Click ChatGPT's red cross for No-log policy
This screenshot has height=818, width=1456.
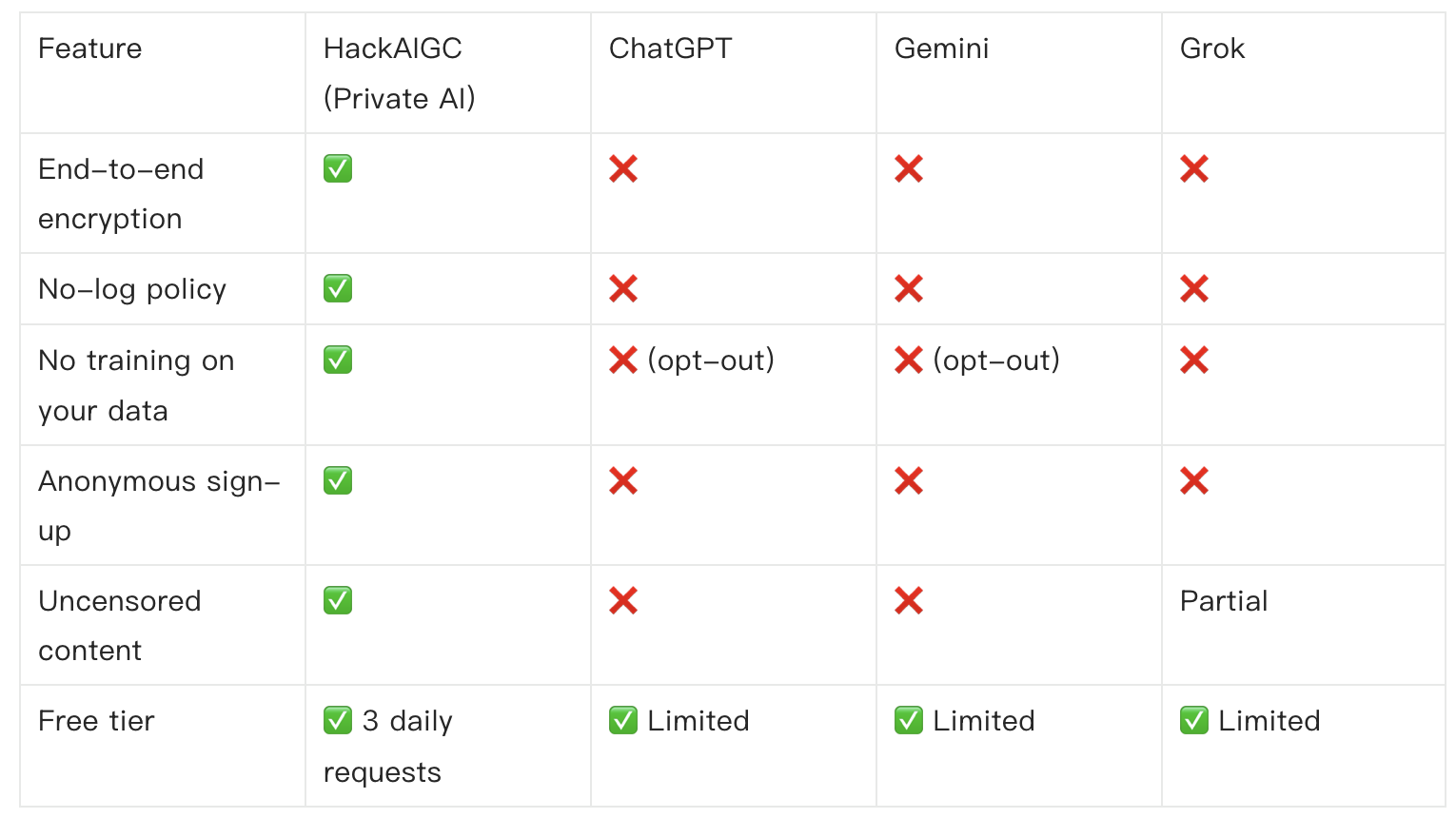click(x=623, y=289)
